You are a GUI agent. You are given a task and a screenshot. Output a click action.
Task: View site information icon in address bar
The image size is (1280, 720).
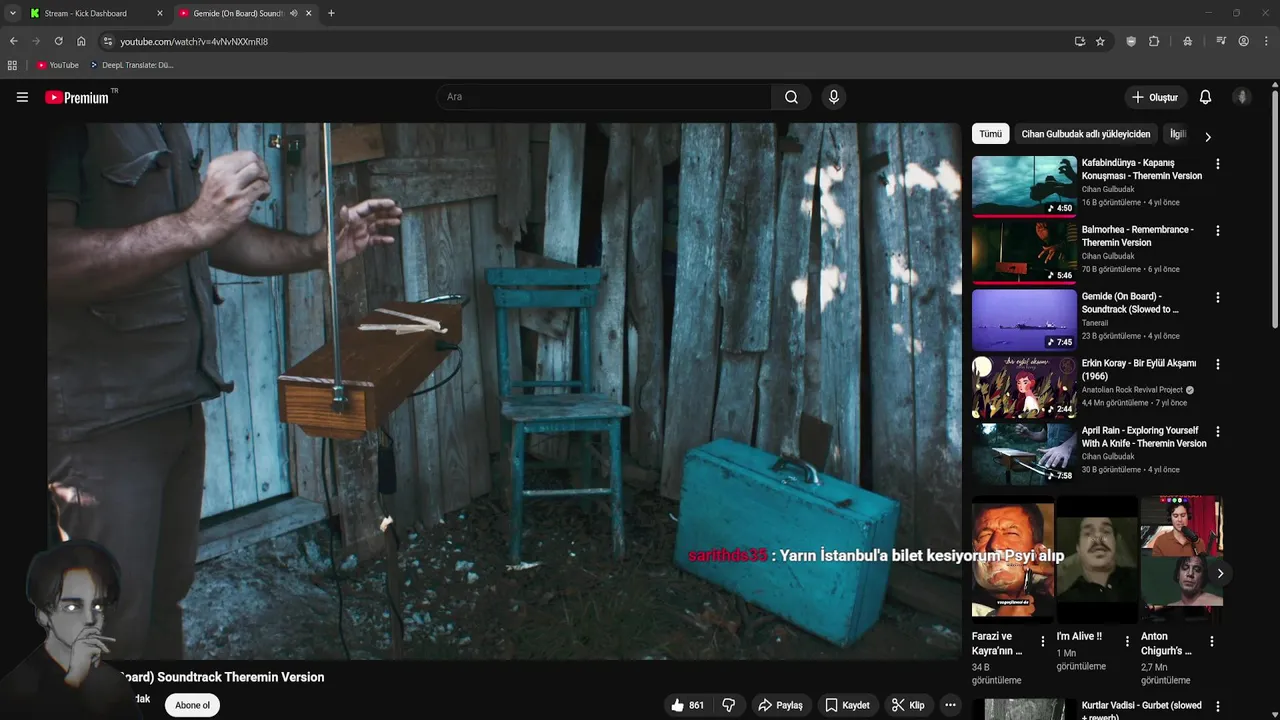[108, 41]
